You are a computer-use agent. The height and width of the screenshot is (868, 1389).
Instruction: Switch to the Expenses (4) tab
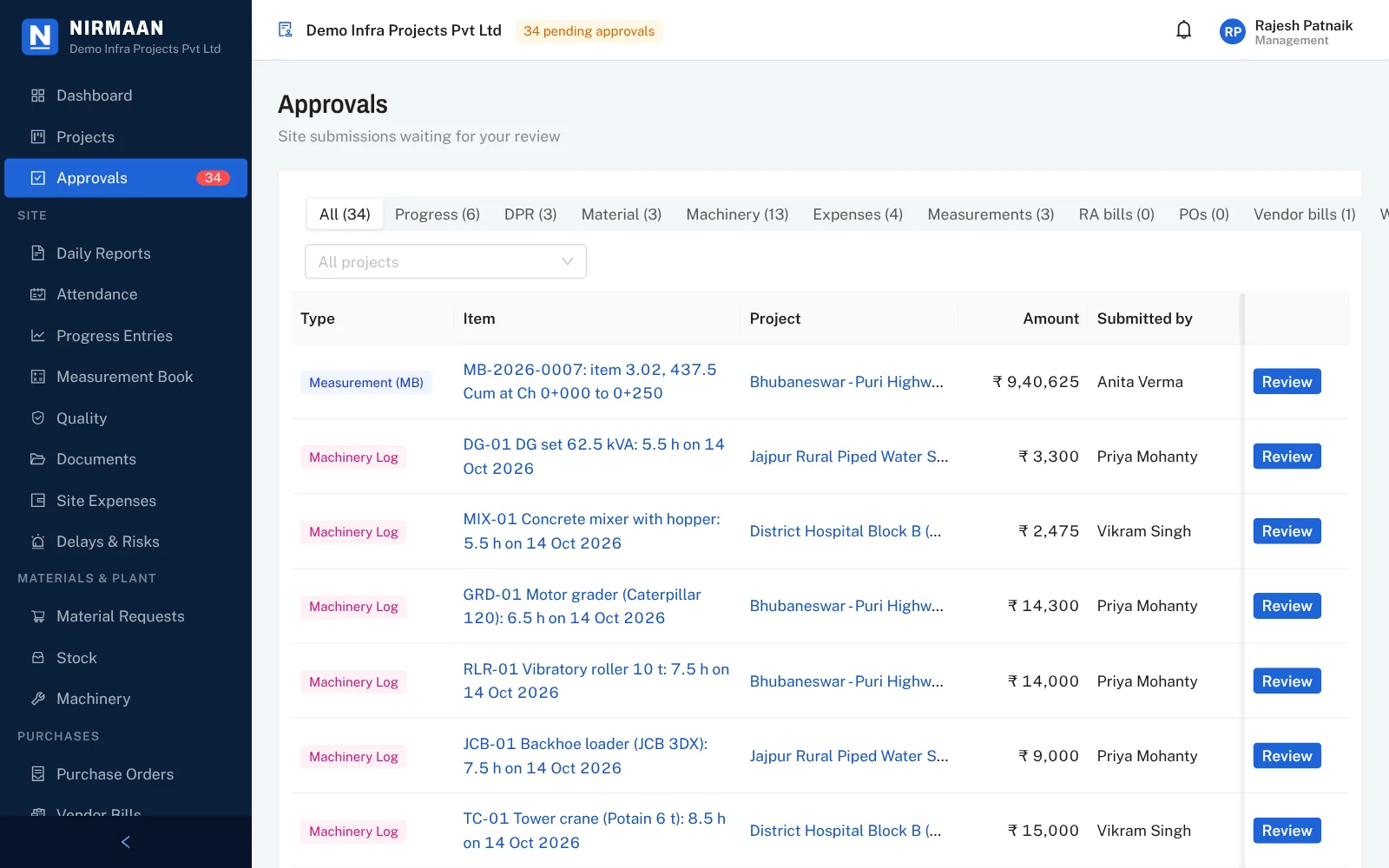coord(858,214)
